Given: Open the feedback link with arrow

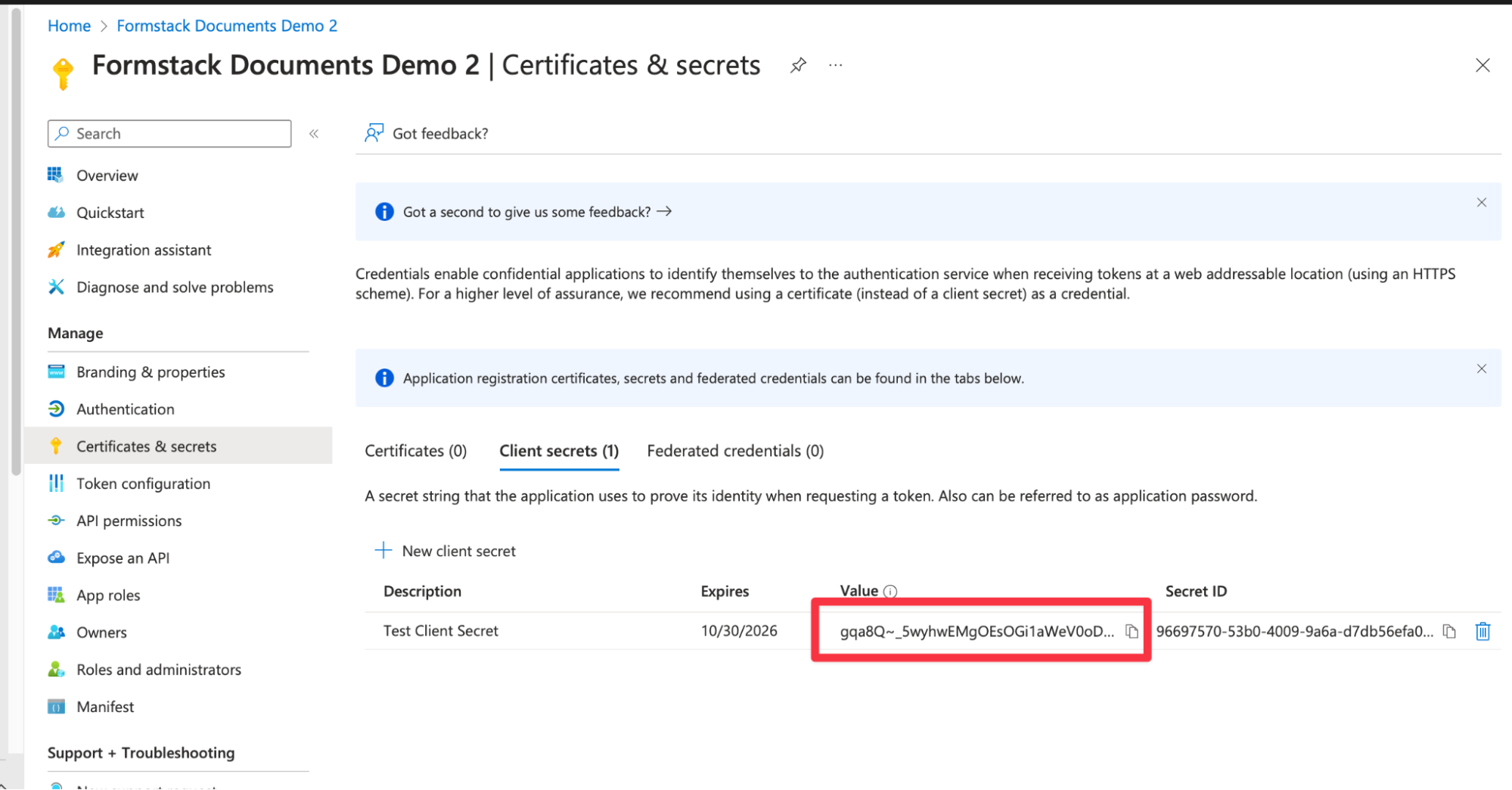Looking at the screenshot, I should (537, 212).
